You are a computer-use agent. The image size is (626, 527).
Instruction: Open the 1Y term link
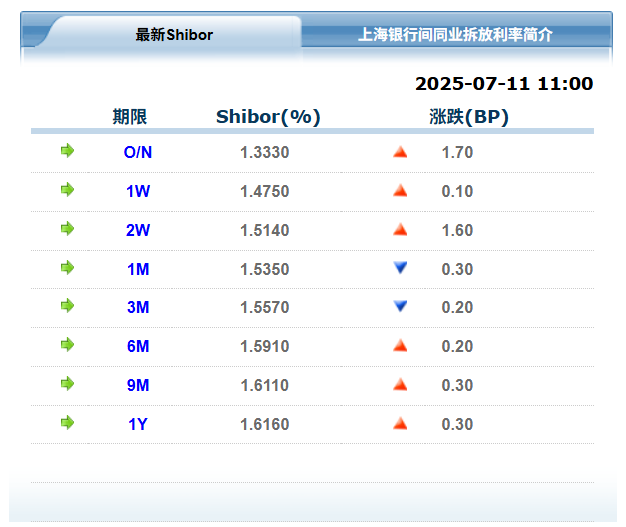(x=138, y=424)
